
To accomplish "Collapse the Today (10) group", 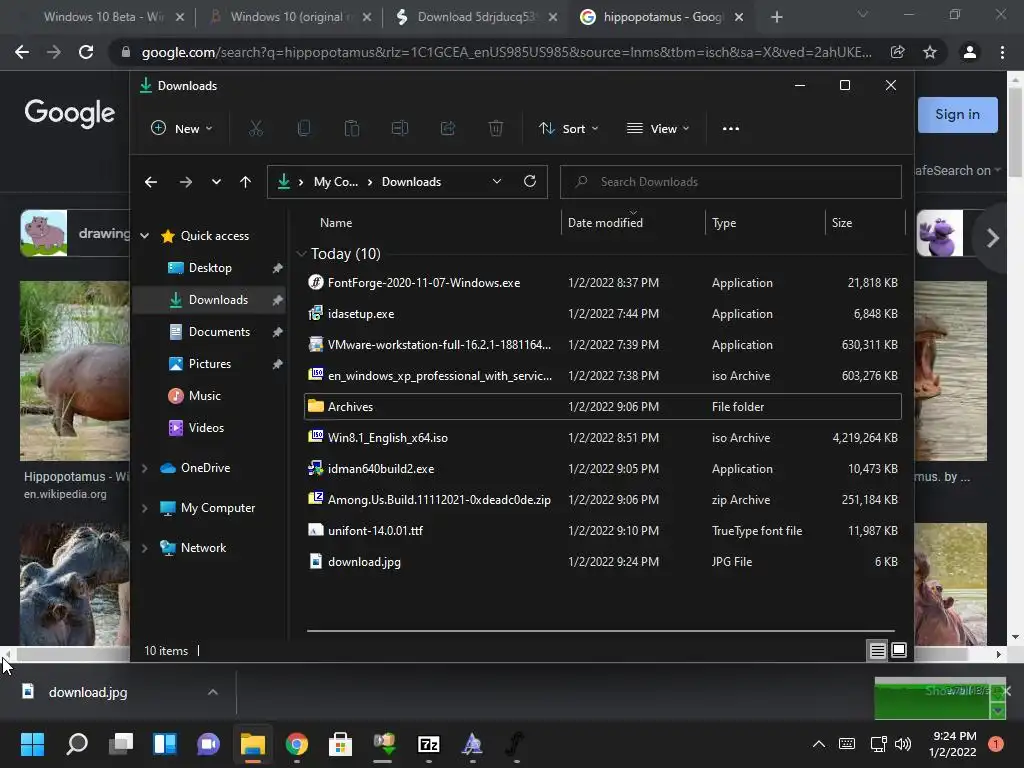I will [301, 253].
